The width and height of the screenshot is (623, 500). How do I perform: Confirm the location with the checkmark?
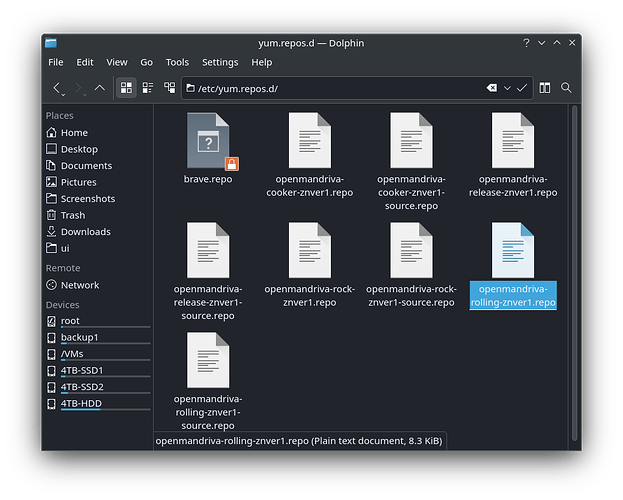click(522, 88)
